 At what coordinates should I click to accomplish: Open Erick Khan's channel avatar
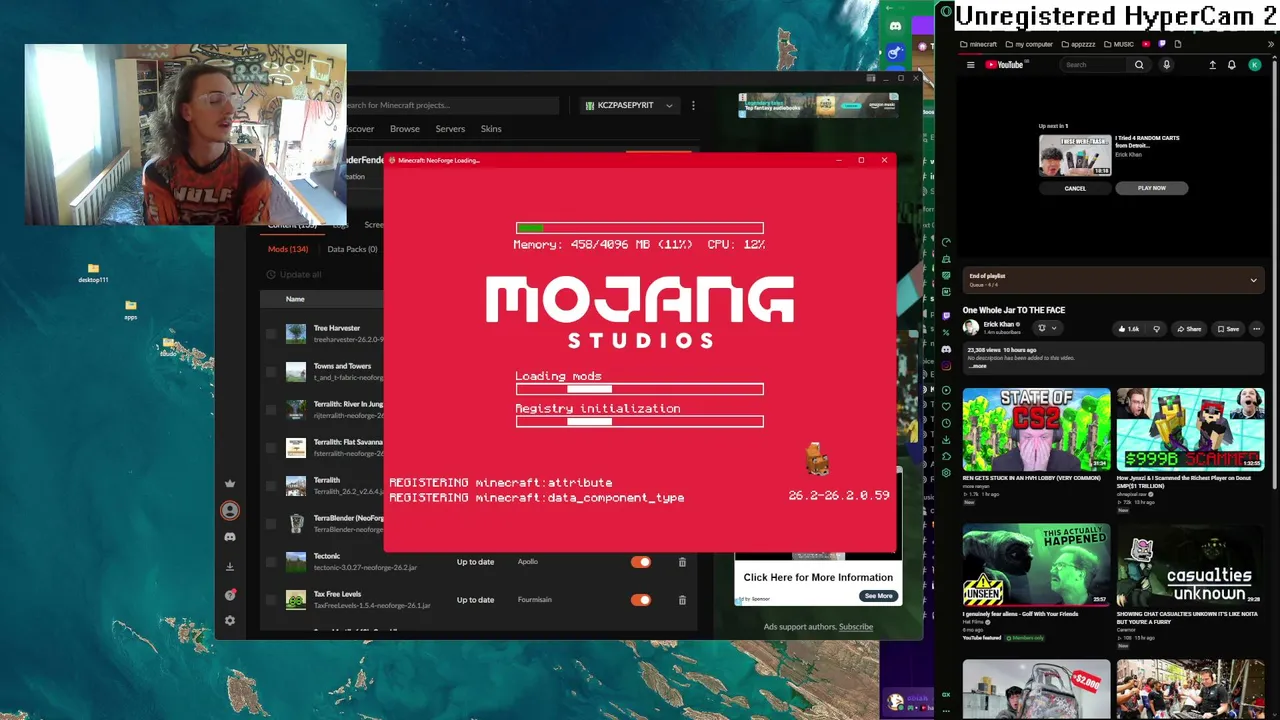pos(970,328)
